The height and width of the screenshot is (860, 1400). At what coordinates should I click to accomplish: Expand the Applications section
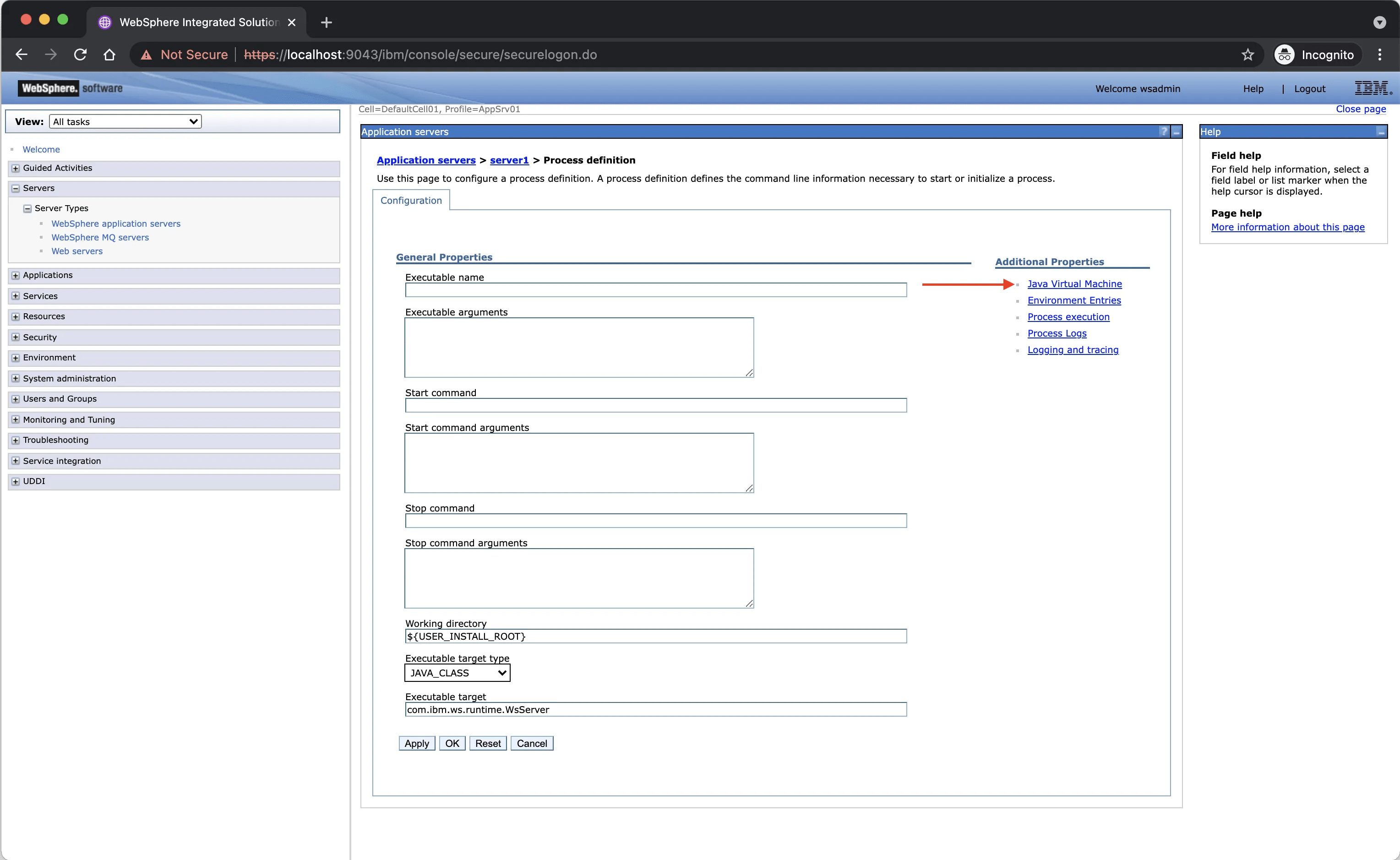click(x=16, y=276)
